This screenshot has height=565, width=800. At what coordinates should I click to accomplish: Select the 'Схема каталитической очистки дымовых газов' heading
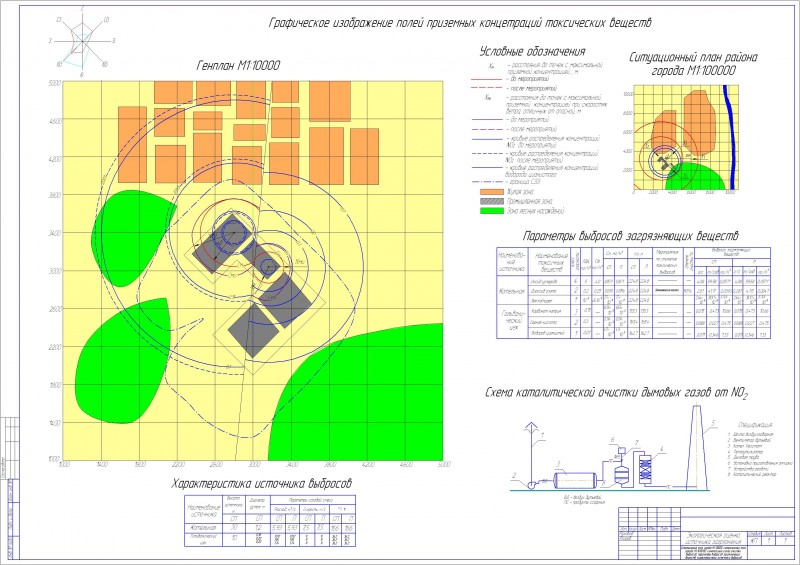pyautogui.click(x=616, y=393)
